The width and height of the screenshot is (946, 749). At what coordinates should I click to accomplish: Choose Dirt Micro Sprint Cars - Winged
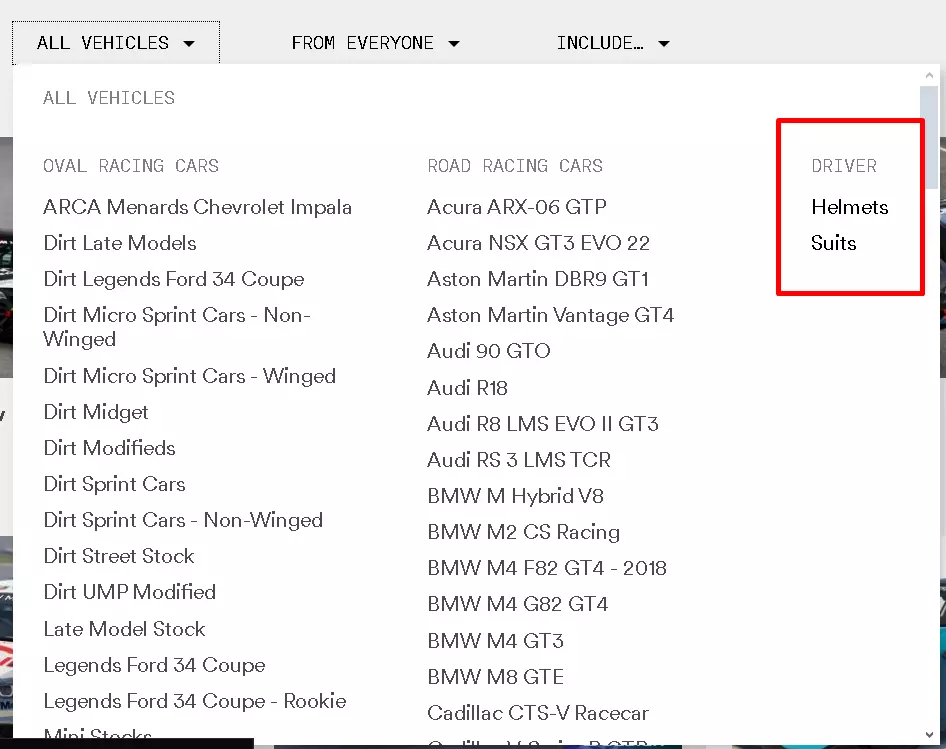[x=189, y=376]
